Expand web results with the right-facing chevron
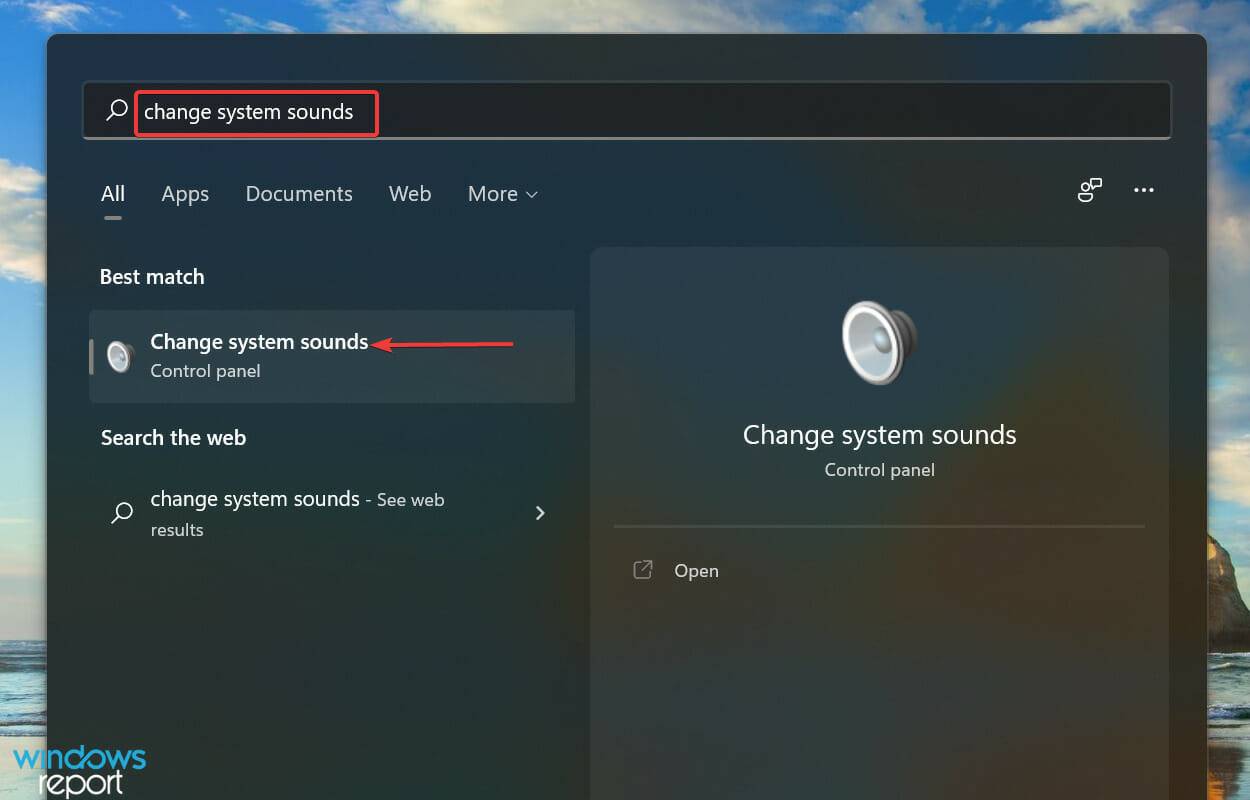This screenshot has height=800, width=1250. [540, 513]
